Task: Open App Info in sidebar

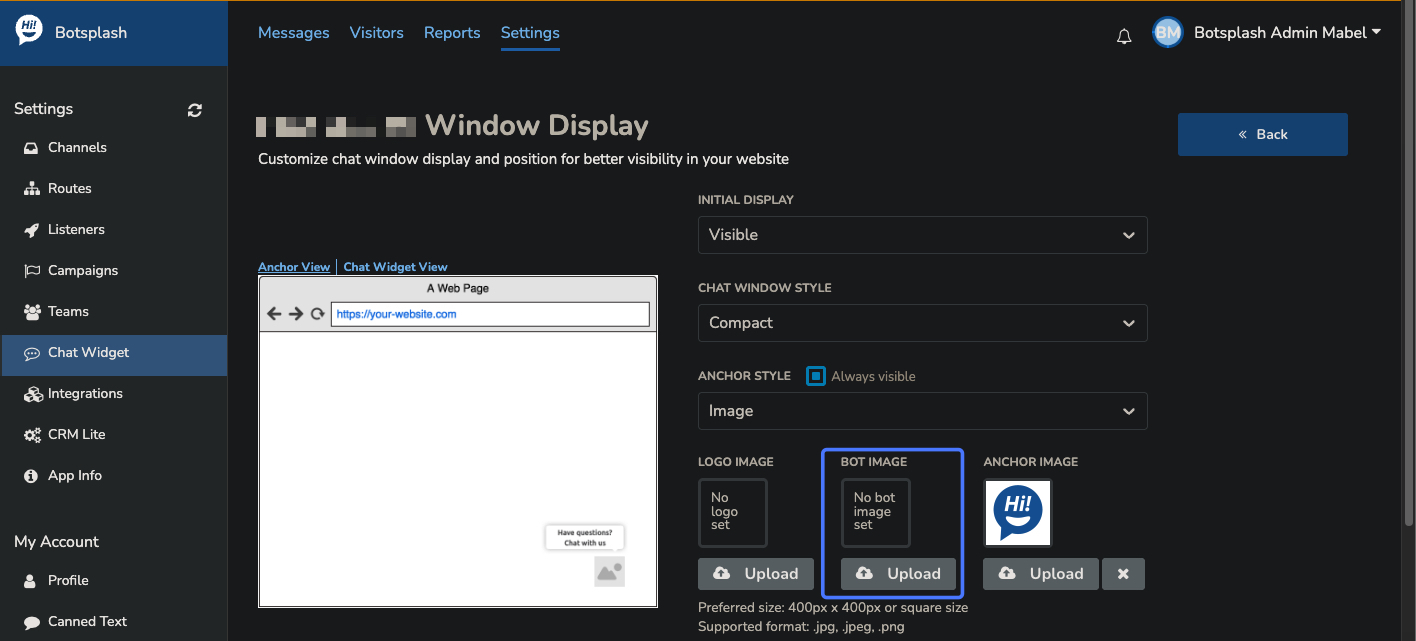Action: [x=114, y=476]
